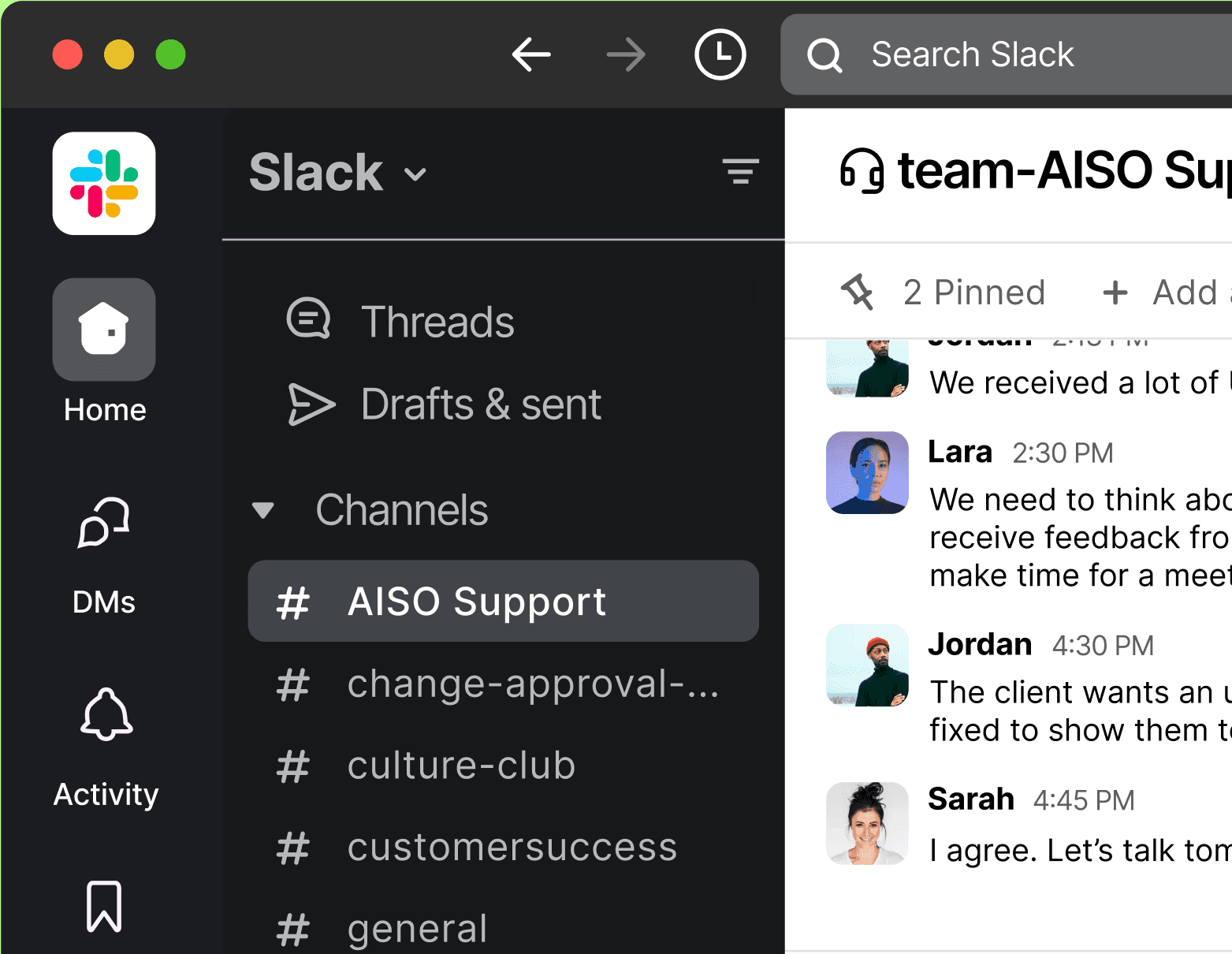Screen dimensions: 1232x954
Task: Click the search magnifier icon
Action: pyautogui.click(x=824, y=55)
